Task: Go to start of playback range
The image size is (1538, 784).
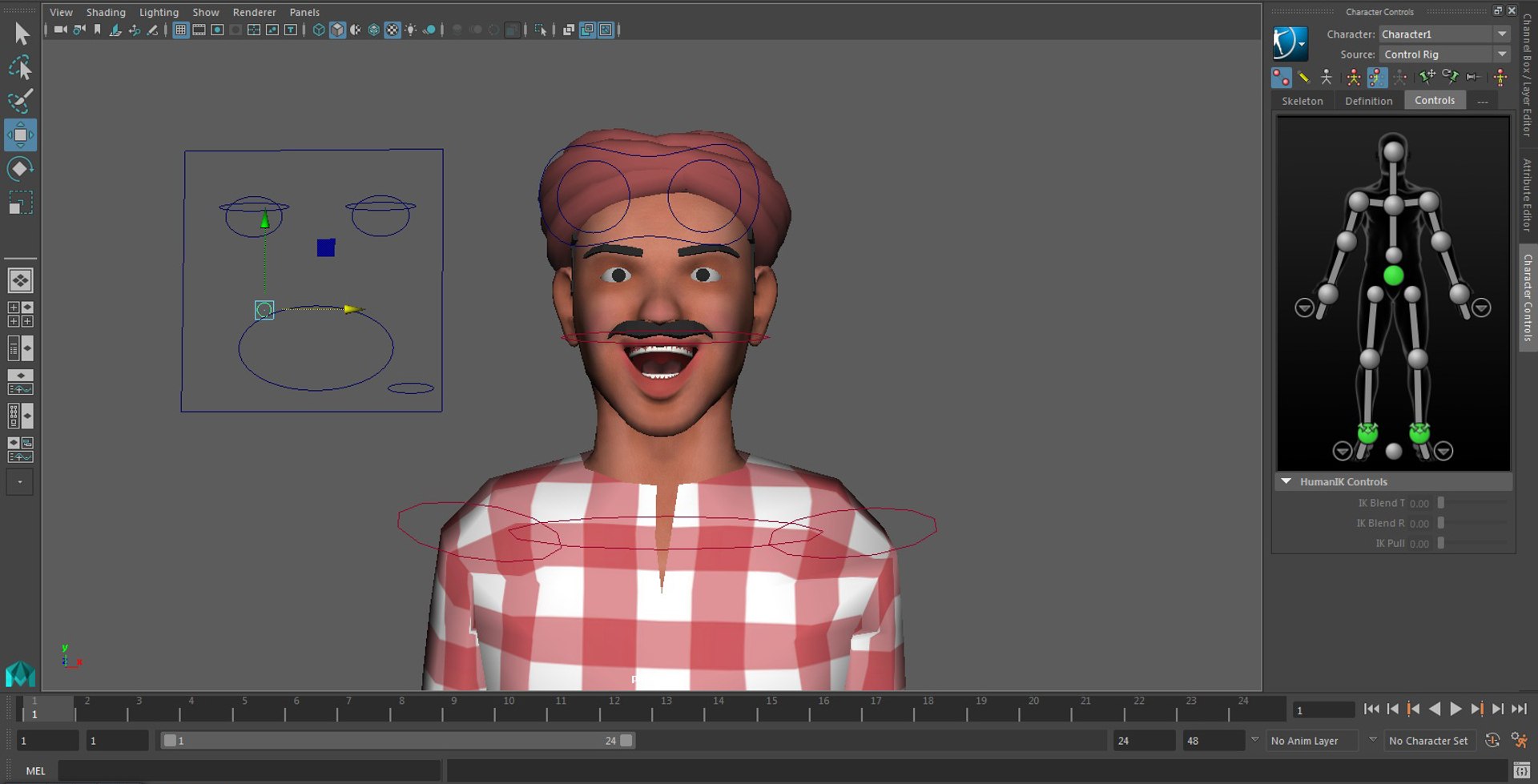Action: [1371, 709]
